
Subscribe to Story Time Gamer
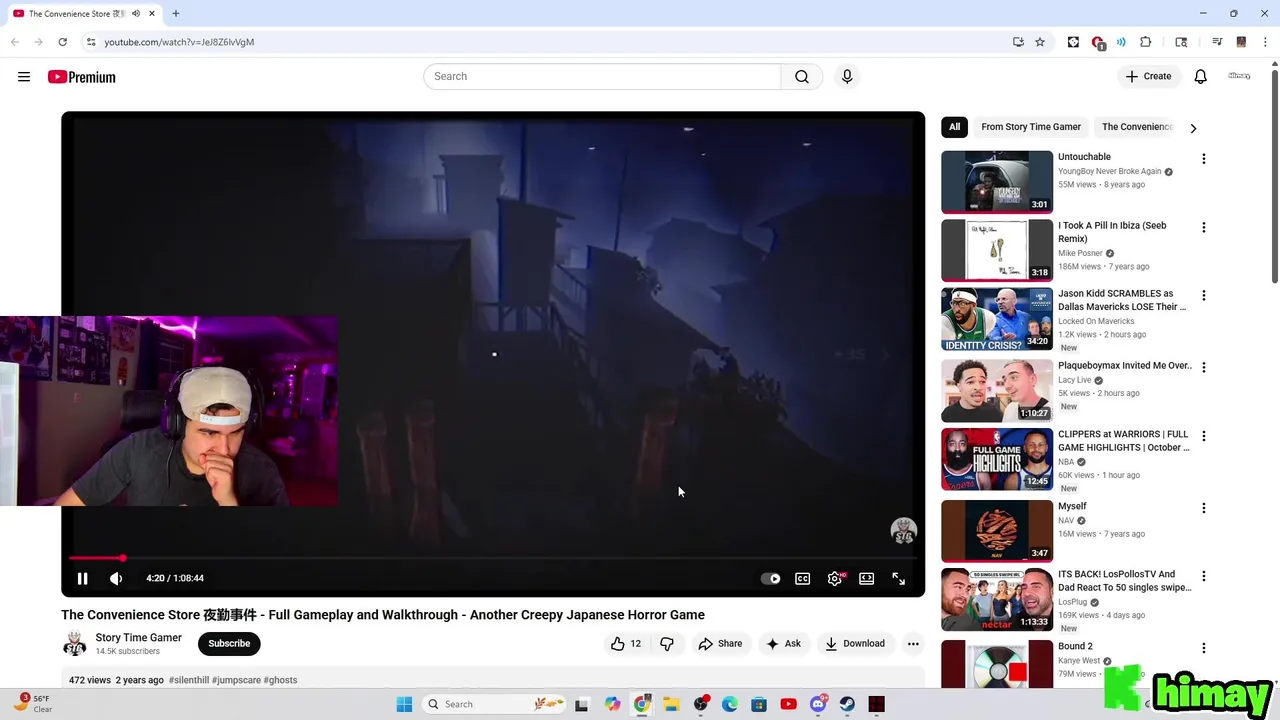tap(229, 644)
